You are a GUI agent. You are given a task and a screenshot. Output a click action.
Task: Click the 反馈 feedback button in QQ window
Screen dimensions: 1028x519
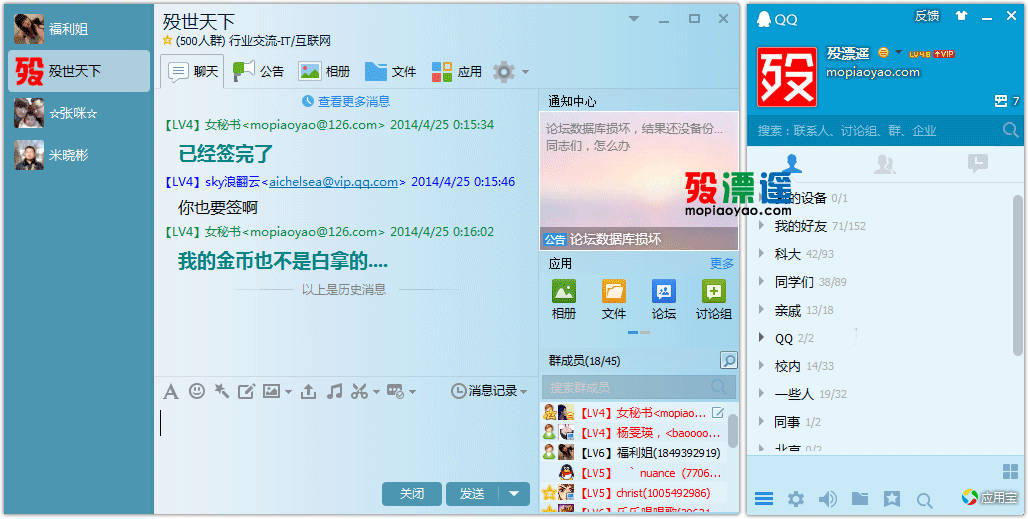coord(926,16)
